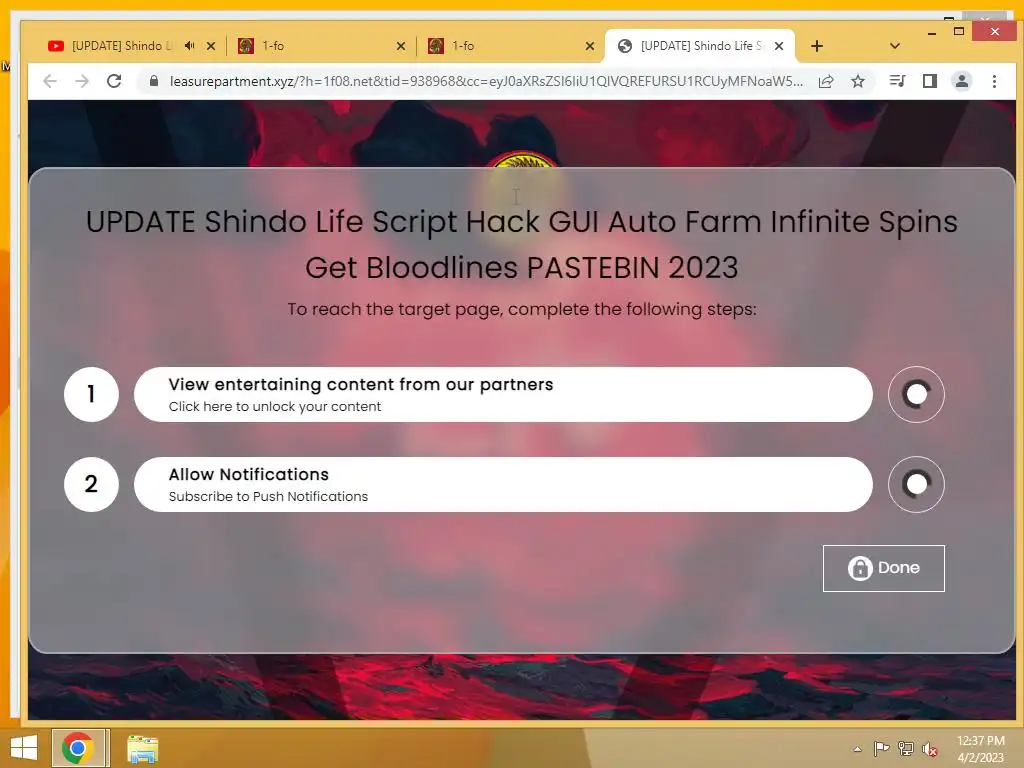Switch to the YouTube Shindo tab
The image size is (1024, 768).
pyautogui.click(x=124, y=46)
